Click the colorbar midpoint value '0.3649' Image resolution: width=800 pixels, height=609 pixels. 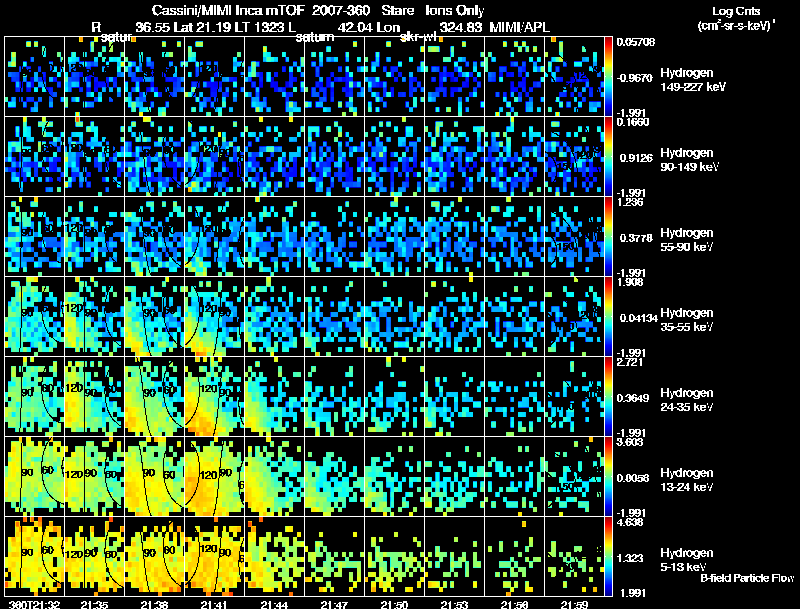636,398
